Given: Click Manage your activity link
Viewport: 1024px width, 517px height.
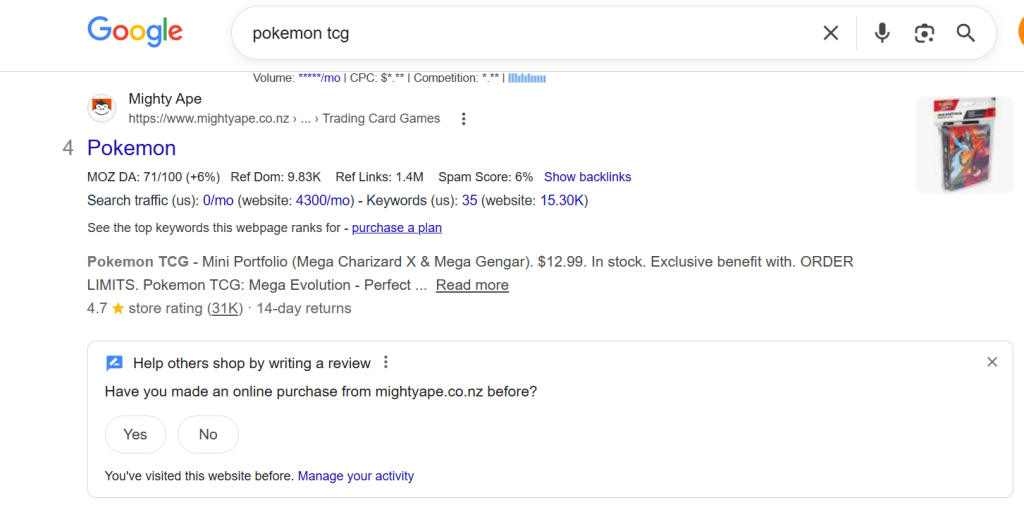Looking at the screenshot, I should [x=356, y=476].
